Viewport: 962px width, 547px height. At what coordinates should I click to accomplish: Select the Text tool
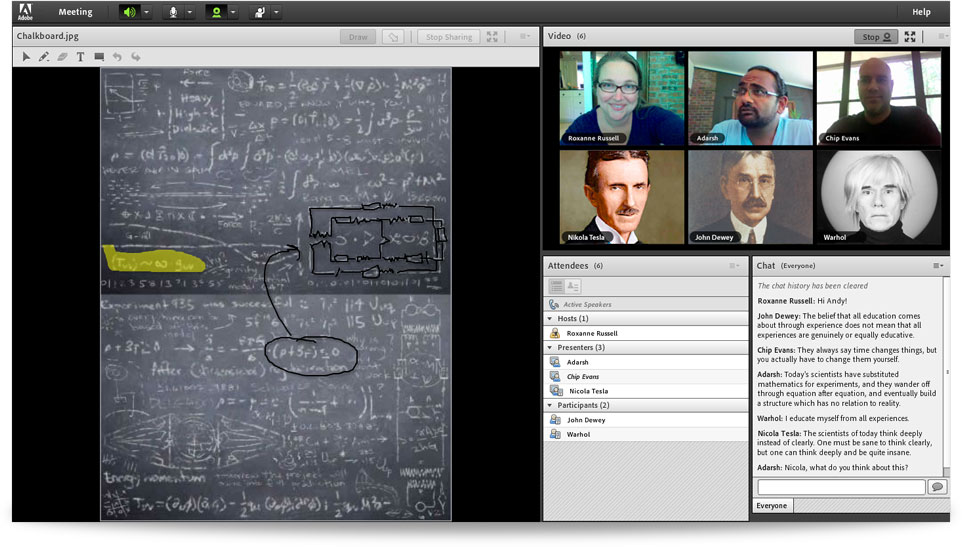pos(80,56)
